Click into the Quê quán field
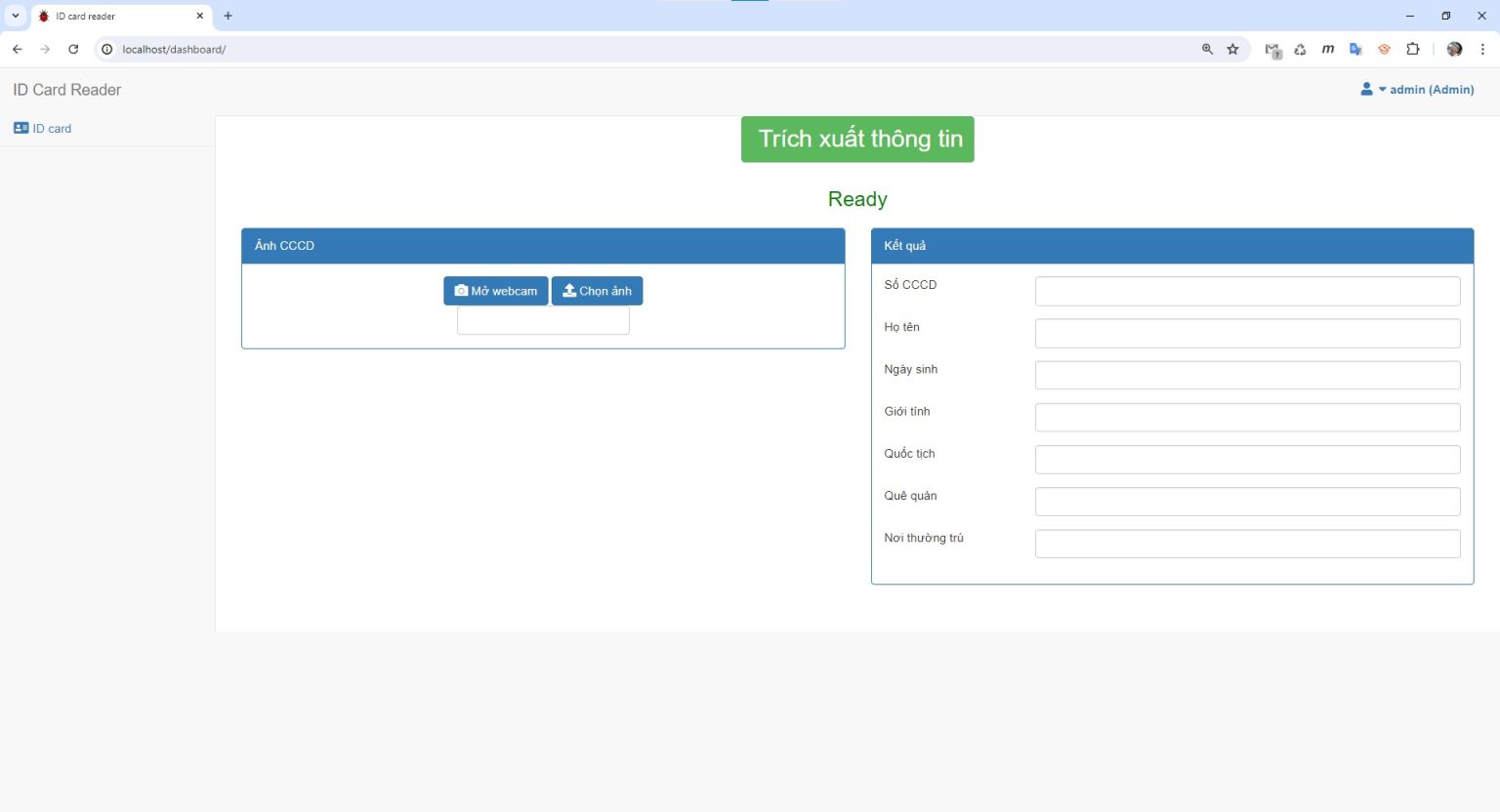The image size is (1500, 812). 1246,502
